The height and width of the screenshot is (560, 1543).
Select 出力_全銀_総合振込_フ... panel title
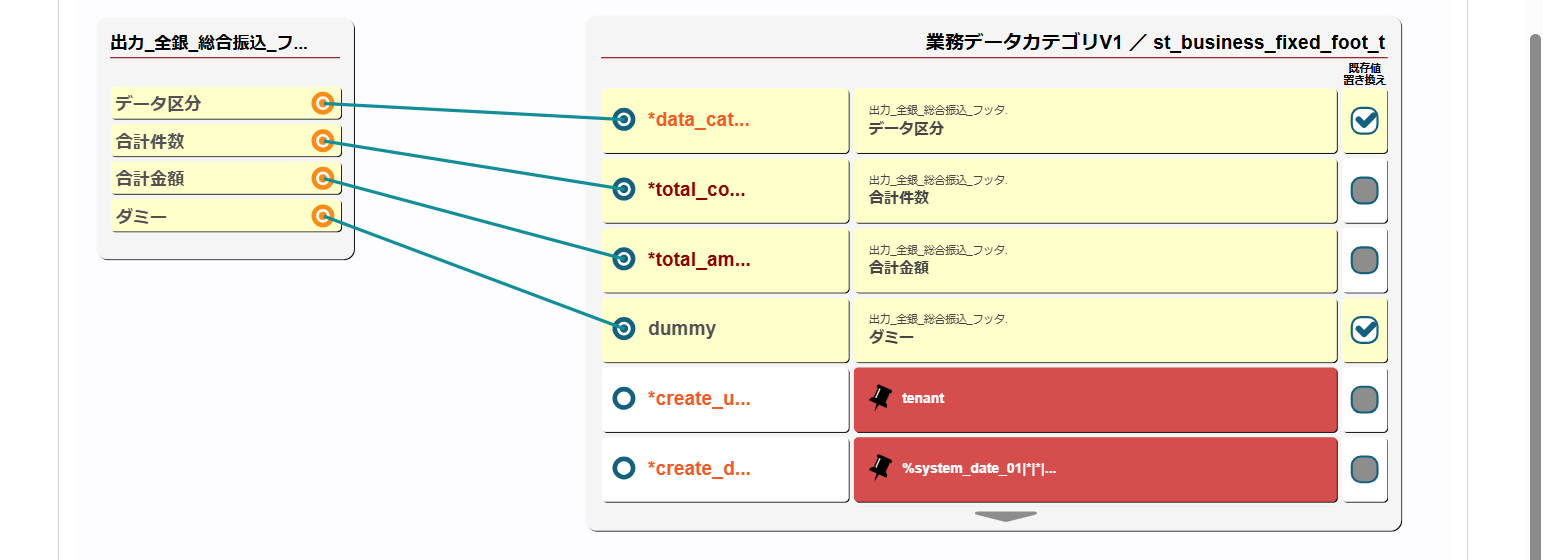[x=209, y=43]
